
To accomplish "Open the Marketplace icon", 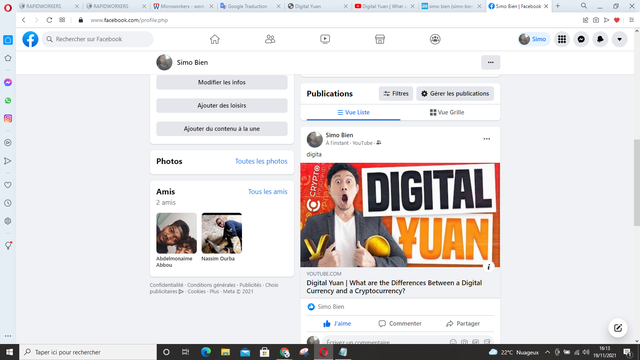I will tap(380, 39).
